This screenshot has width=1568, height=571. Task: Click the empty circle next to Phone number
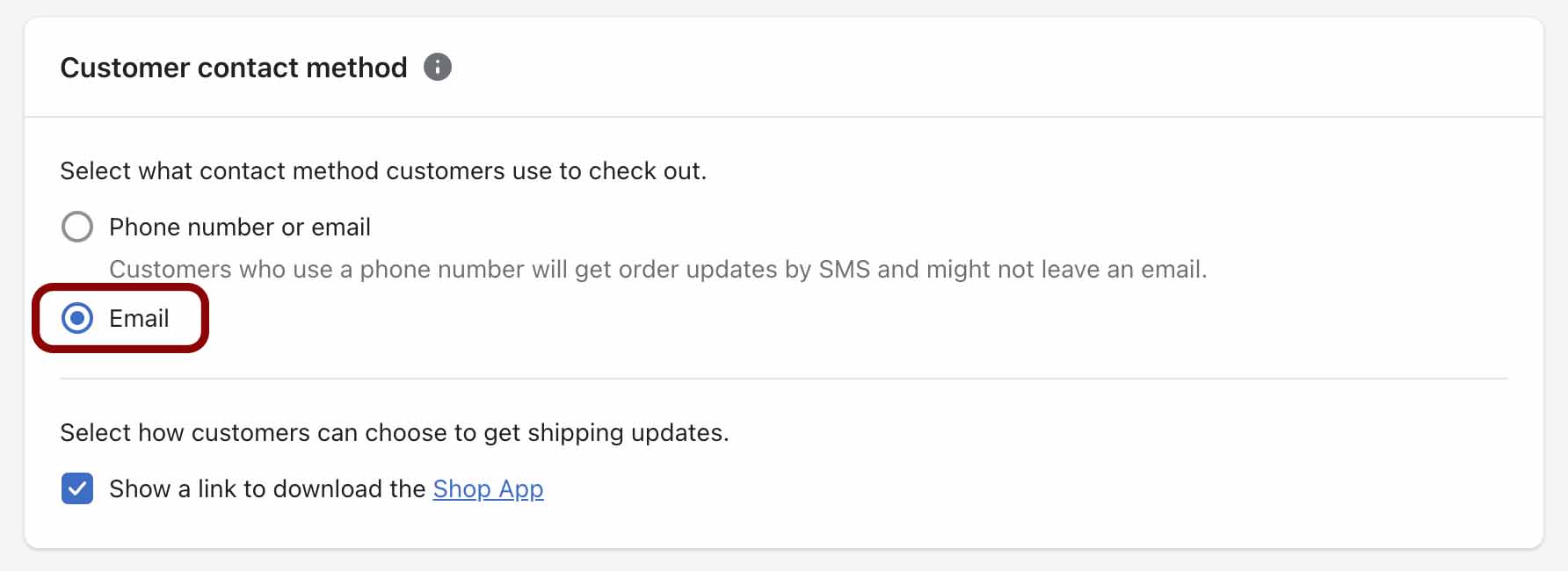point(77,227)
